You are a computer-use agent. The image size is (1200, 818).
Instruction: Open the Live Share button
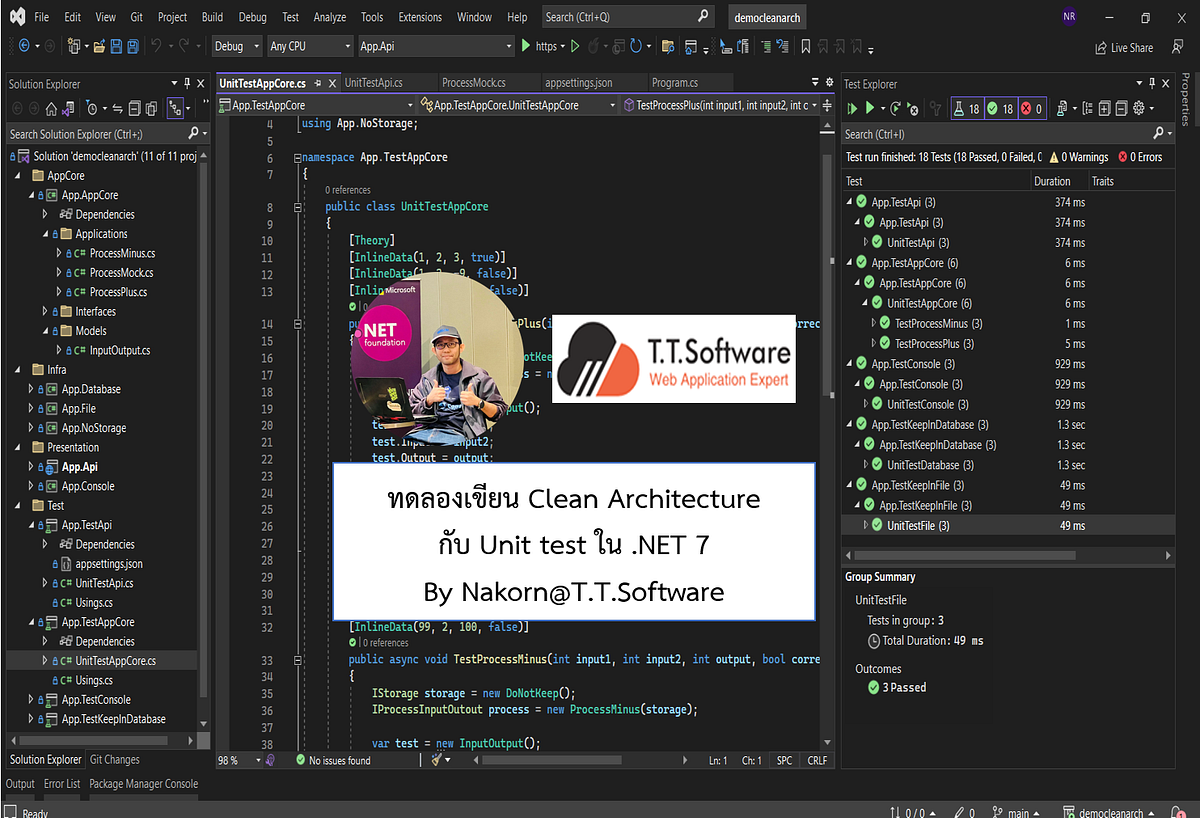point(1122,47)
